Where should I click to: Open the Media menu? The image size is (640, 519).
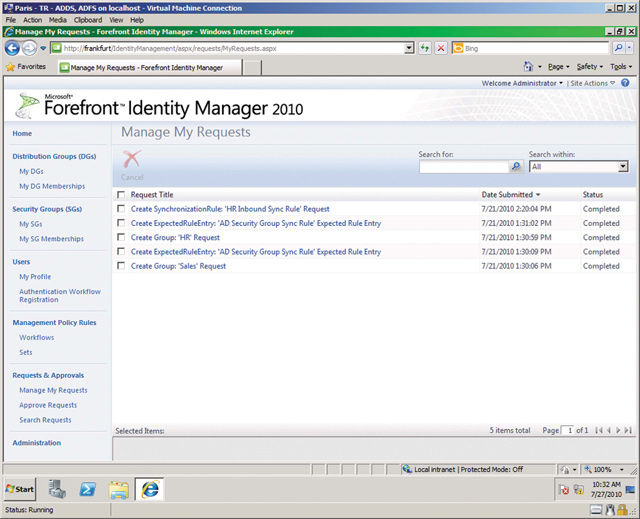[58, 20]
